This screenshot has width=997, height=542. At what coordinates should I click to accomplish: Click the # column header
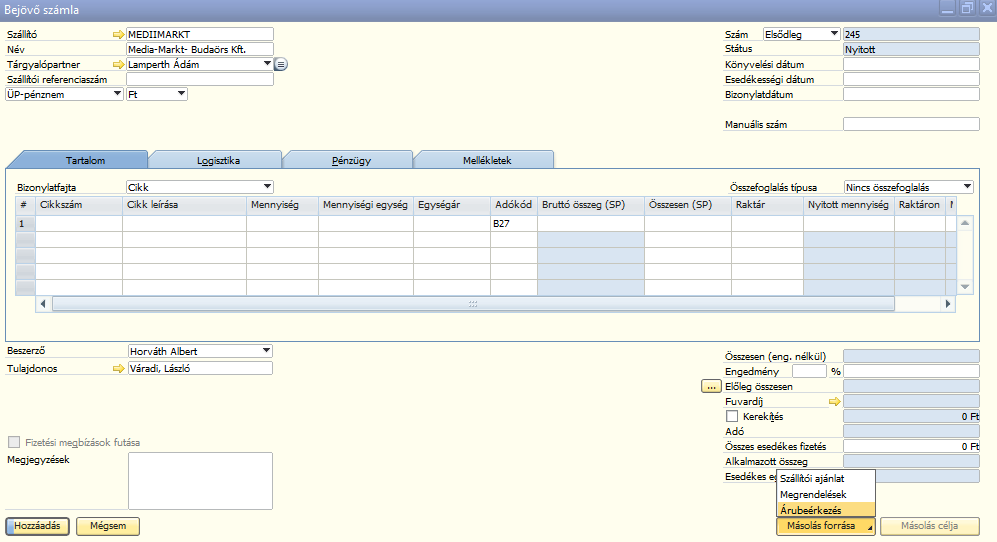[25, 205]
